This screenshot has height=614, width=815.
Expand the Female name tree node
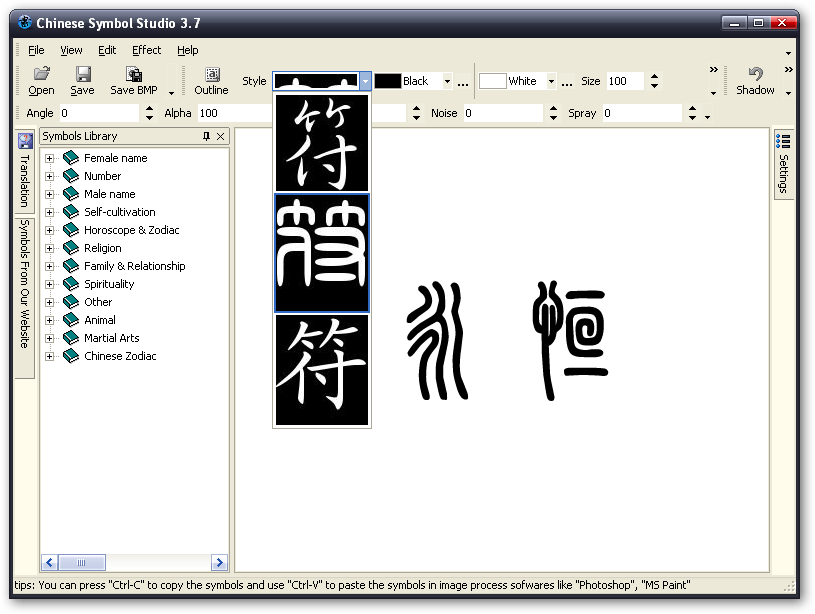point(49,158)
